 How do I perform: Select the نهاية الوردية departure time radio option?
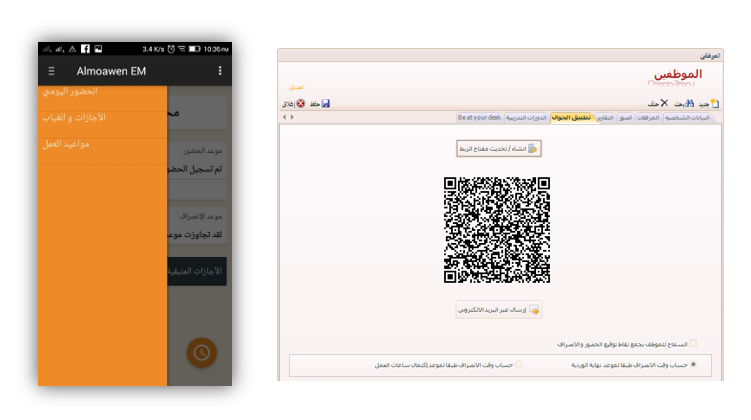click(693, 365)
